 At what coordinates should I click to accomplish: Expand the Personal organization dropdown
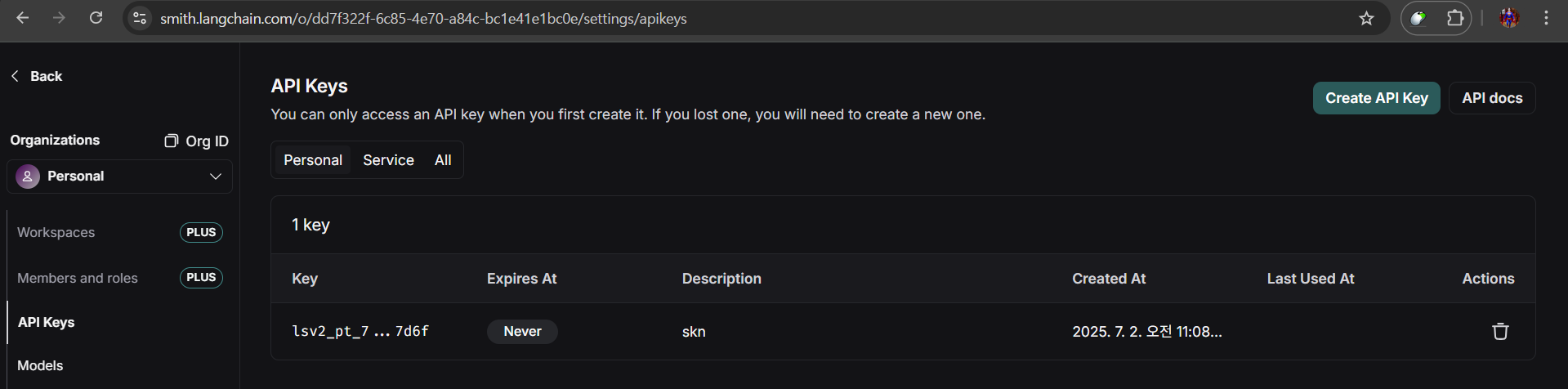[119, 177]
